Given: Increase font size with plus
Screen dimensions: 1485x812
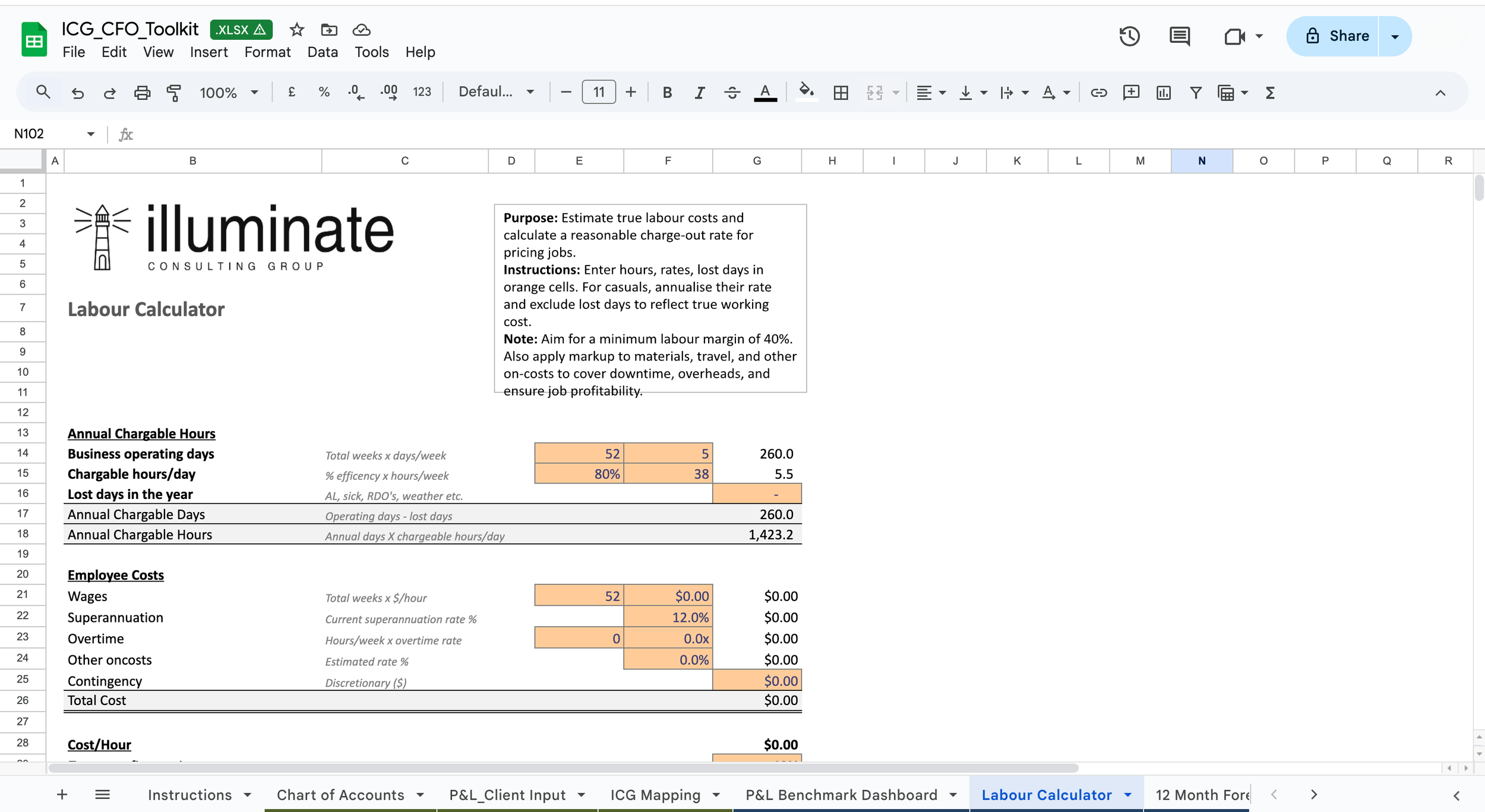Looking at the screenshot, I should (x=631, y=92).
